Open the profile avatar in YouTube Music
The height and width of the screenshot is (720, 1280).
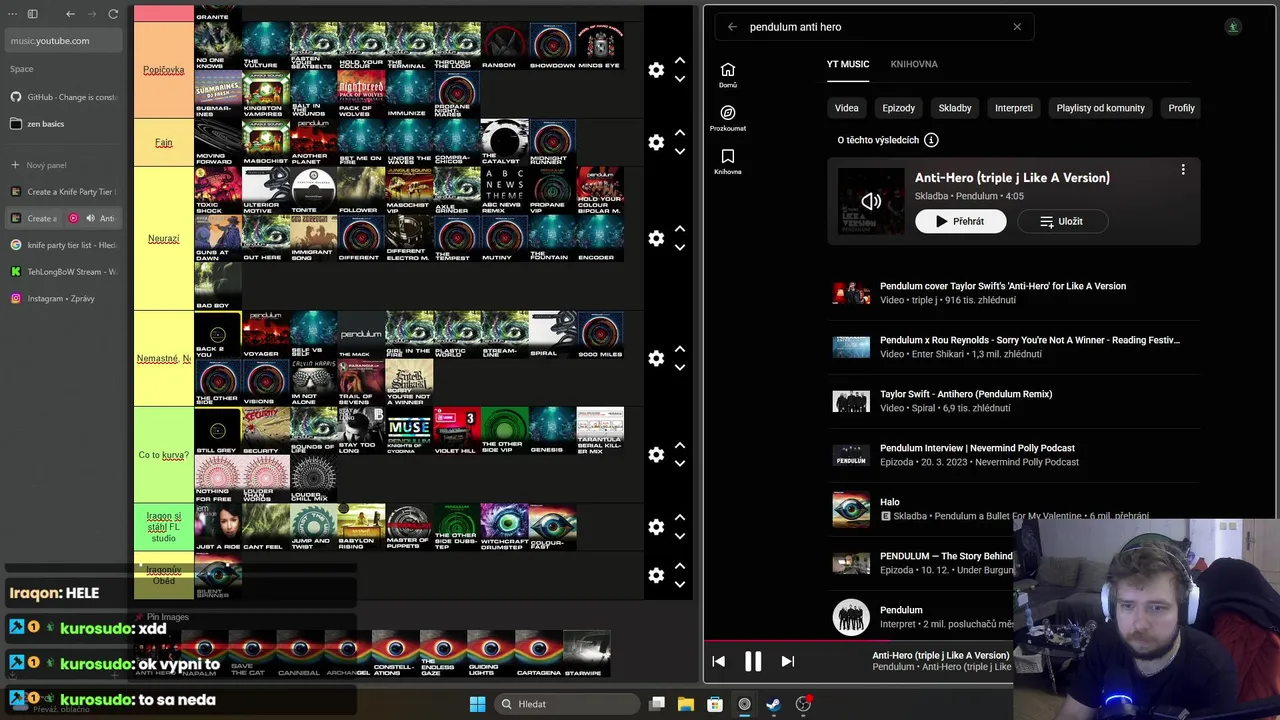1233,27
